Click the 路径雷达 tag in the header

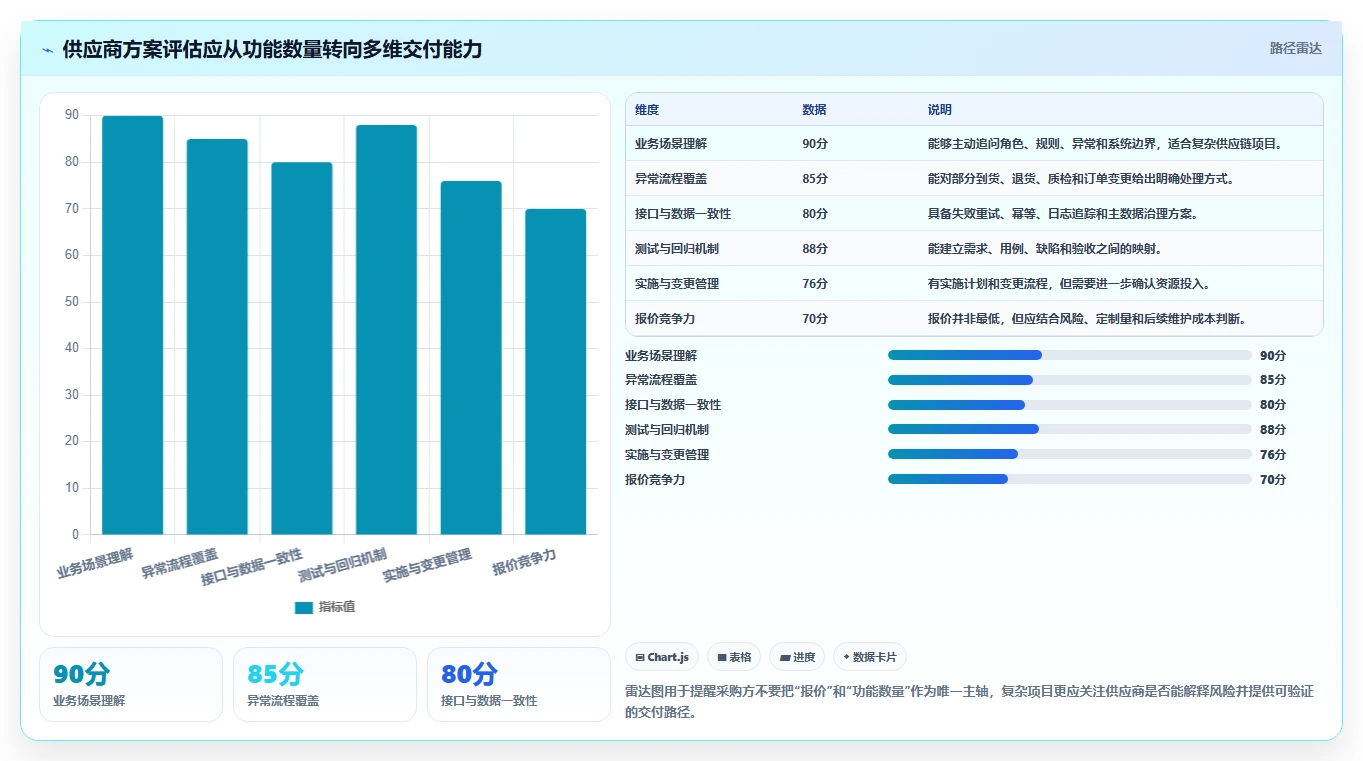point(1295,48)
